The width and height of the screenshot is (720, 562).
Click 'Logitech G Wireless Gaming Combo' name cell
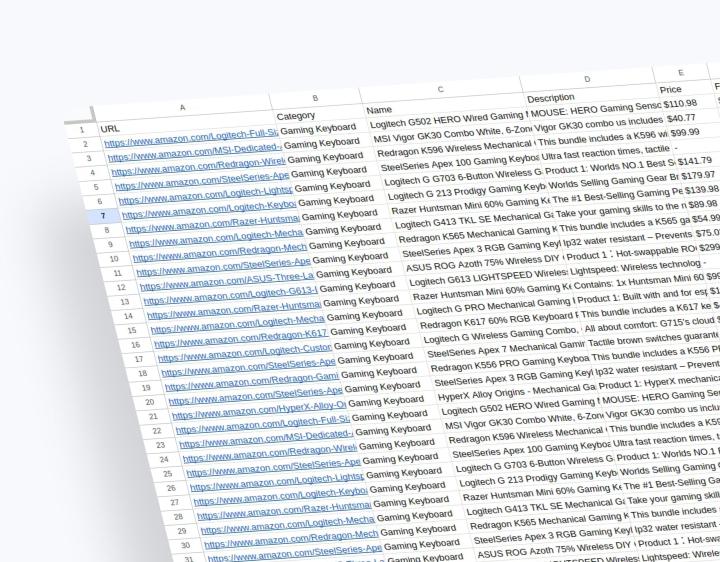coord(503,335)
